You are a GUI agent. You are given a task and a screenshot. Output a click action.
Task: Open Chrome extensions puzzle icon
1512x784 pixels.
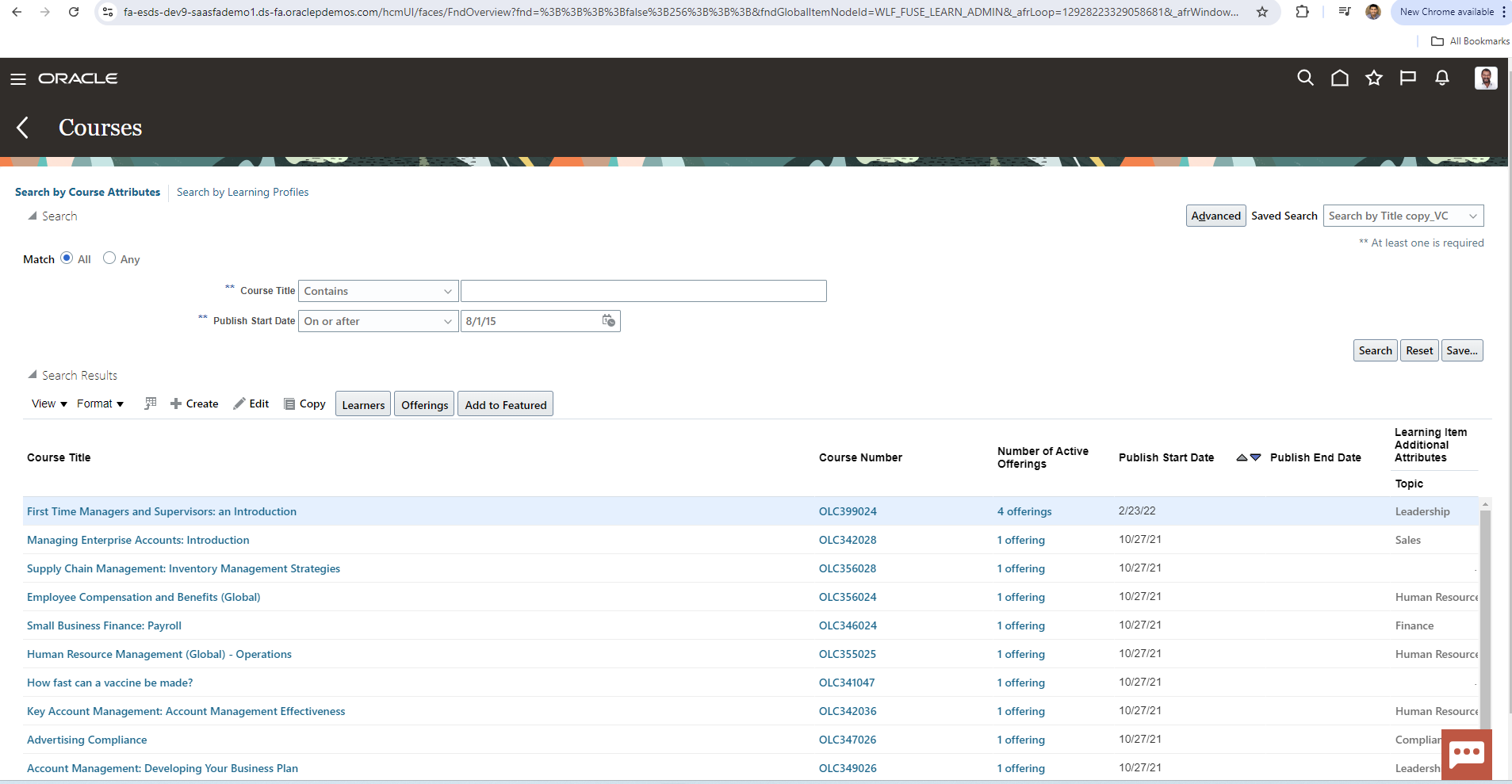pos(1302,12)
